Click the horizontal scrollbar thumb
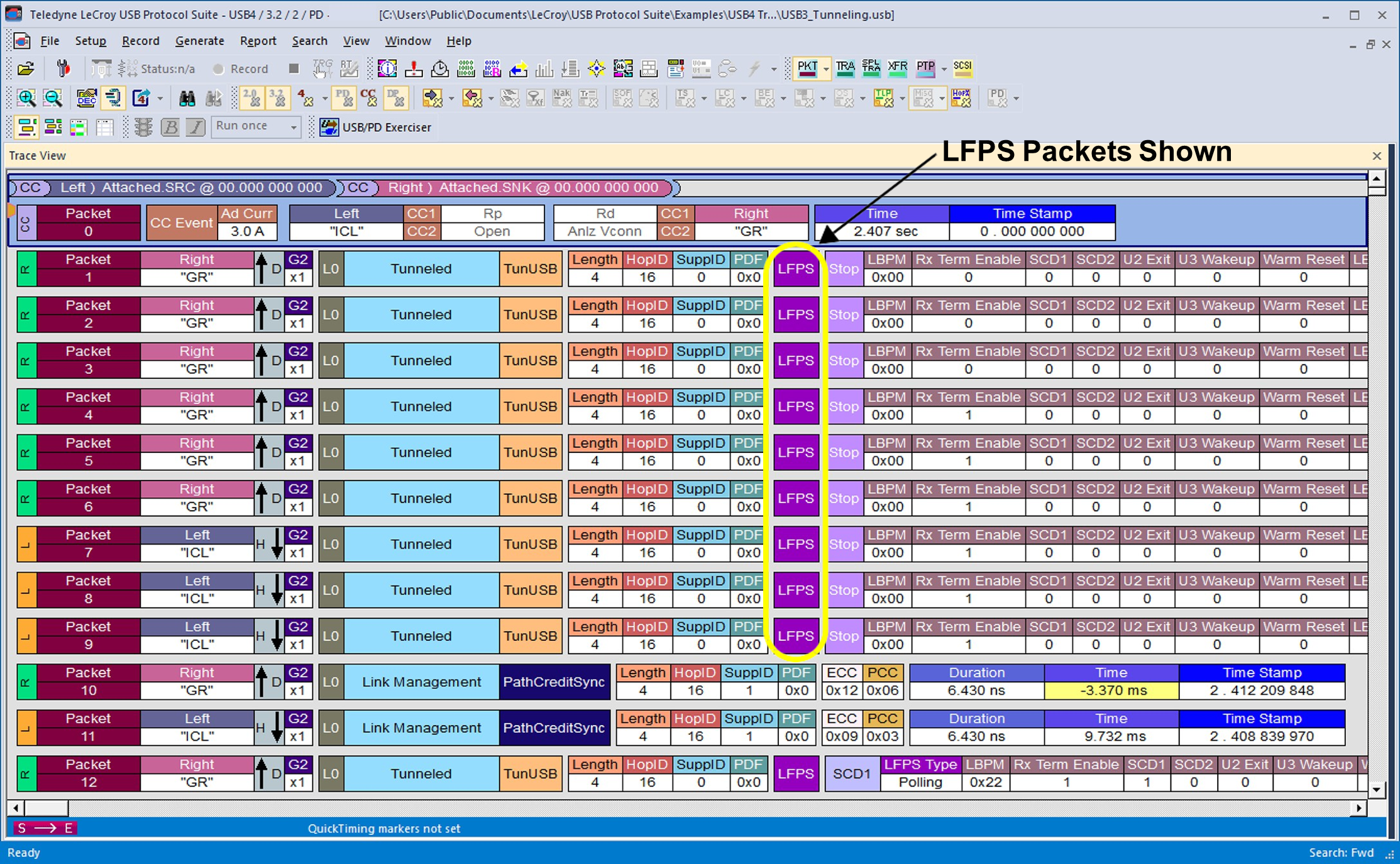Screen dimensions: 1400x864 tap(45, 807)
